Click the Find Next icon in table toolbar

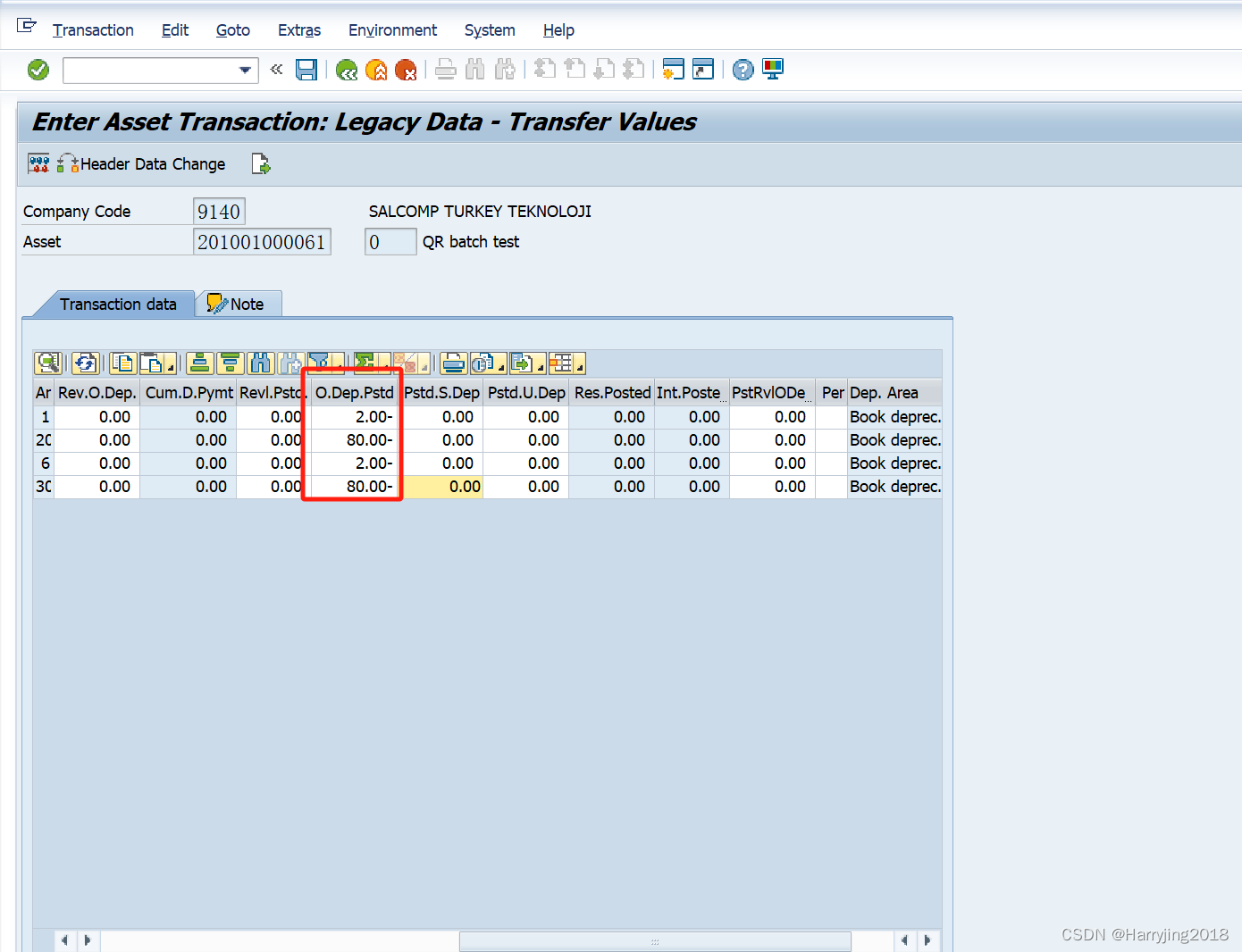click(290, 363)
